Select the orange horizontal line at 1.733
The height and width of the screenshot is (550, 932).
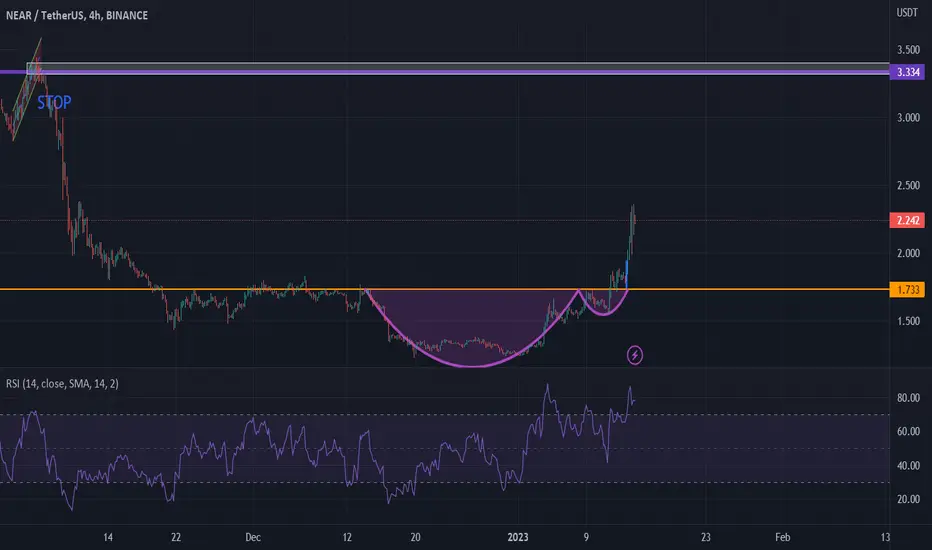(445, 290)
